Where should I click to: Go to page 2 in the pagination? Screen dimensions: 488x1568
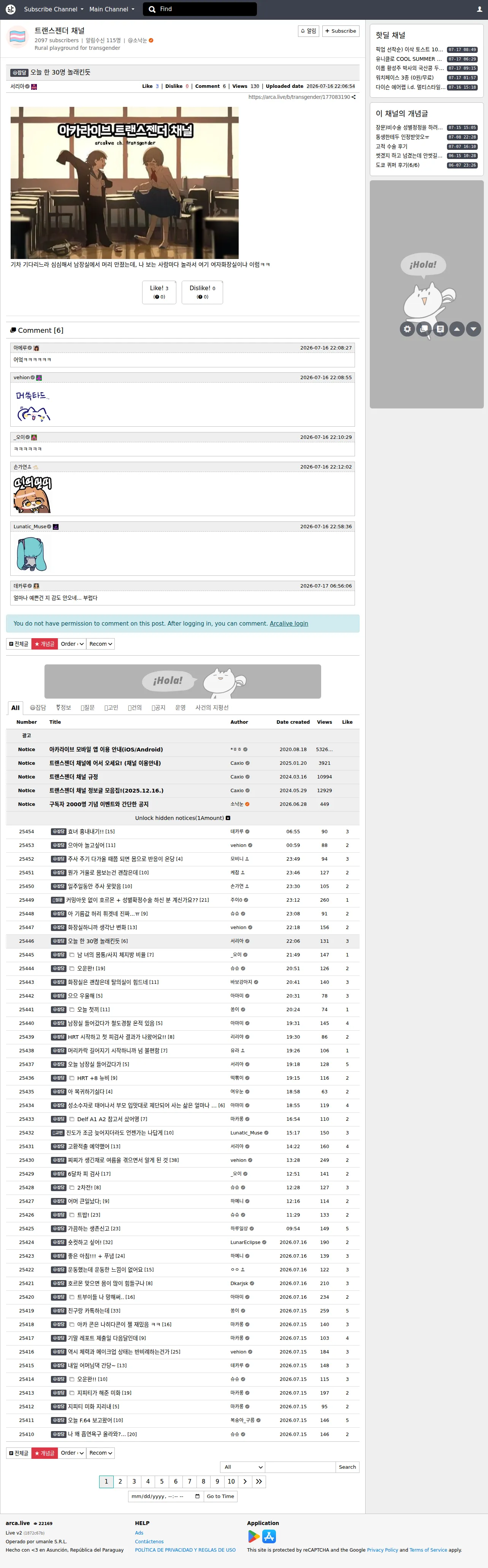120,1482
